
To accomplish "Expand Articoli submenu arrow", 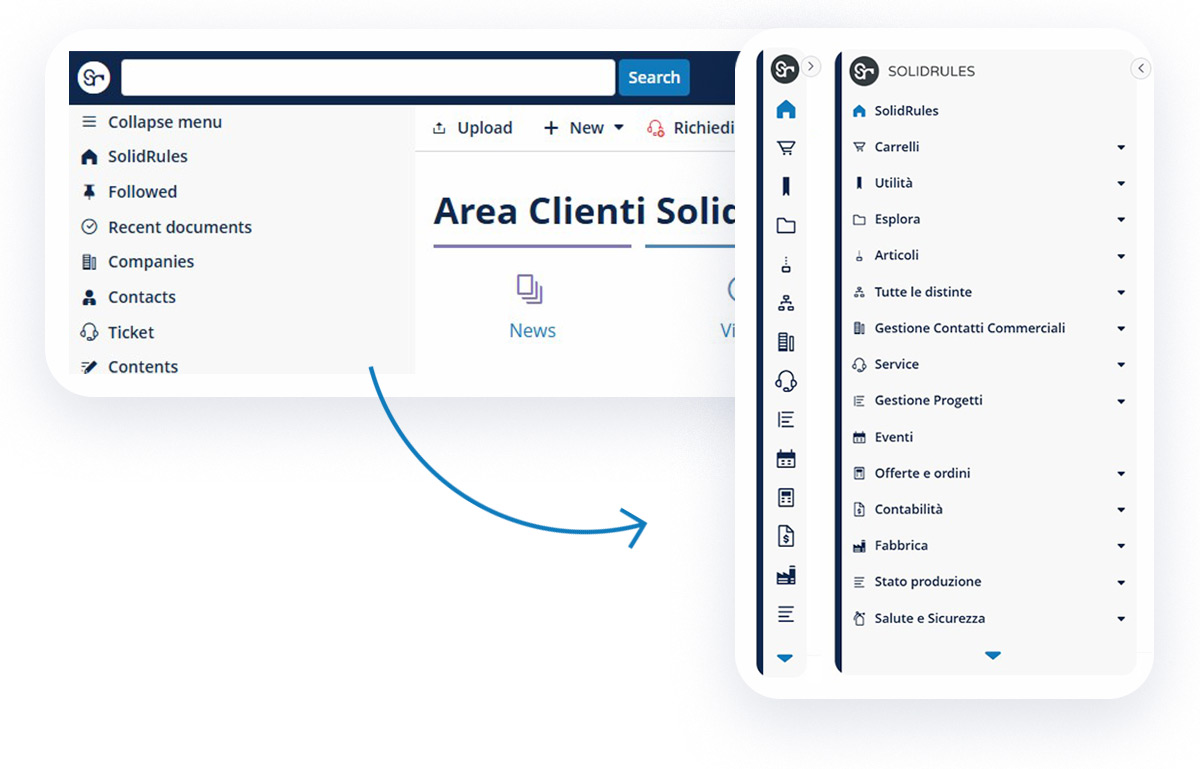I will [x=1121, y=257].
